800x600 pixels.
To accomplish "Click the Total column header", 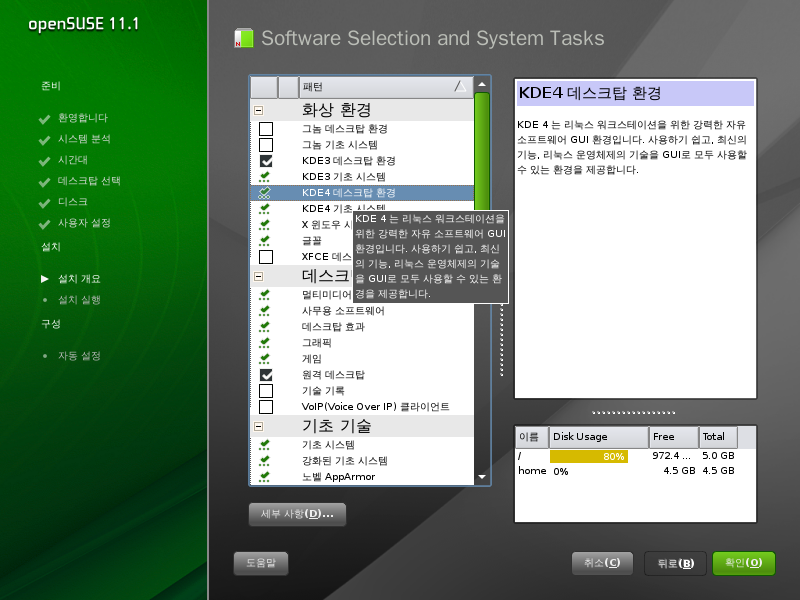I will [718, 437].
